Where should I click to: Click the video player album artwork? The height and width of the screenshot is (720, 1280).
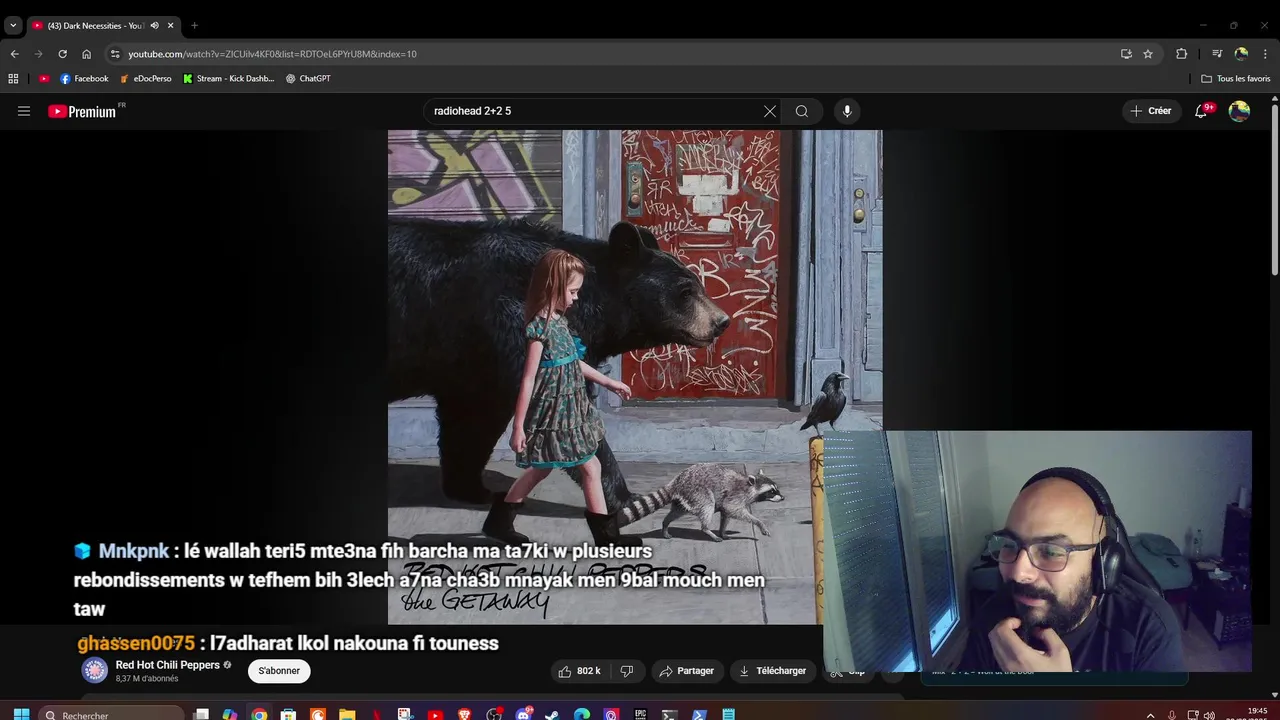[635, 377]
